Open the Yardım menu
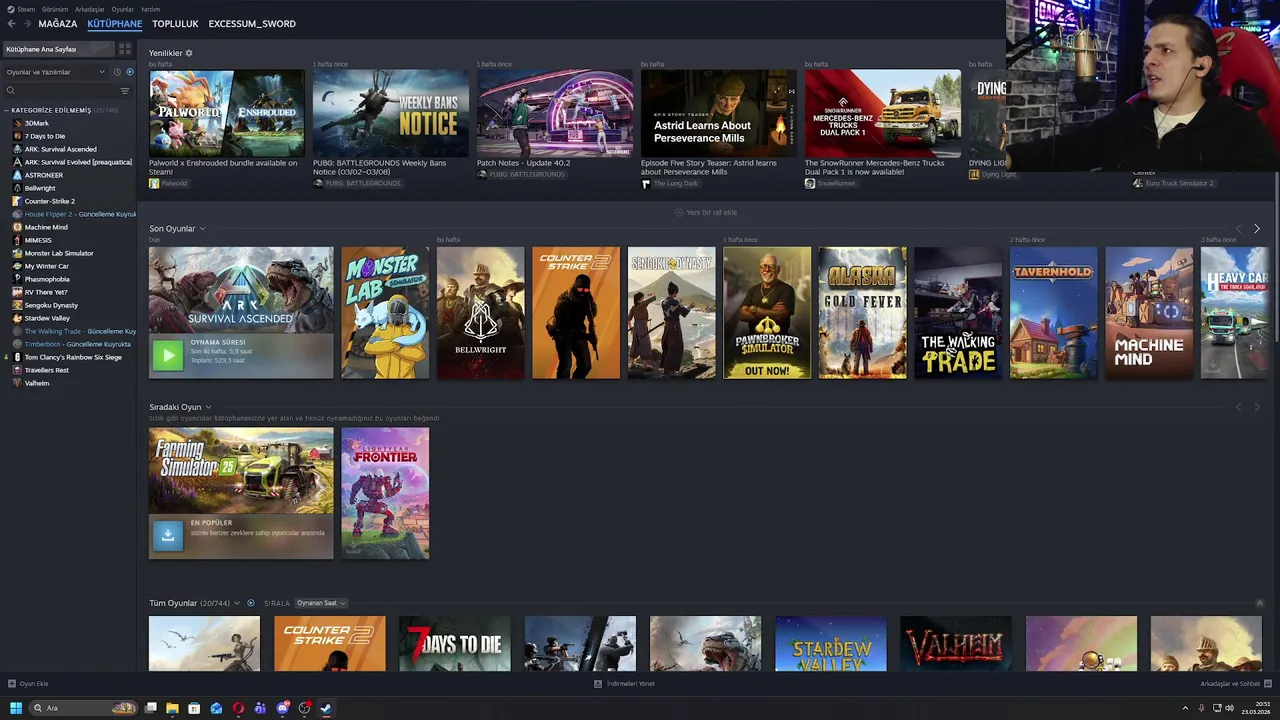1280x720 pixels. [x=150, y=9]
